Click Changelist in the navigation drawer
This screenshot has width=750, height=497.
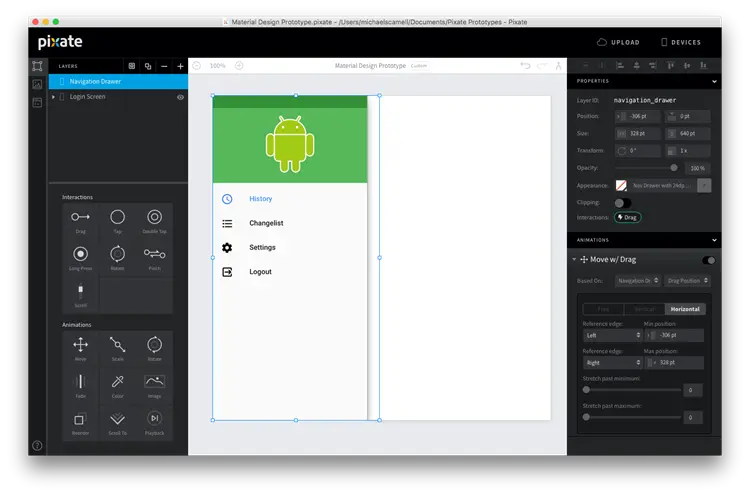click(x=266, y=223)
